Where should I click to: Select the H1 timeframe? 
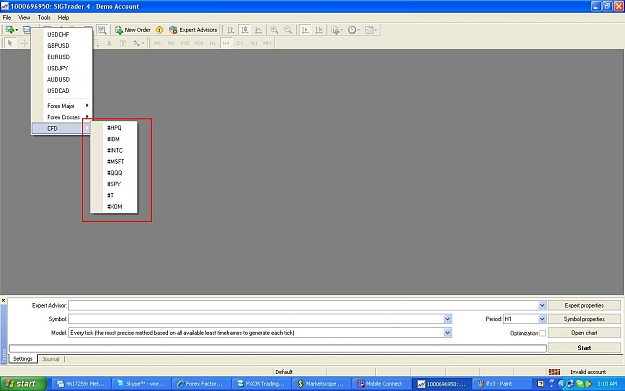(212, 43)
